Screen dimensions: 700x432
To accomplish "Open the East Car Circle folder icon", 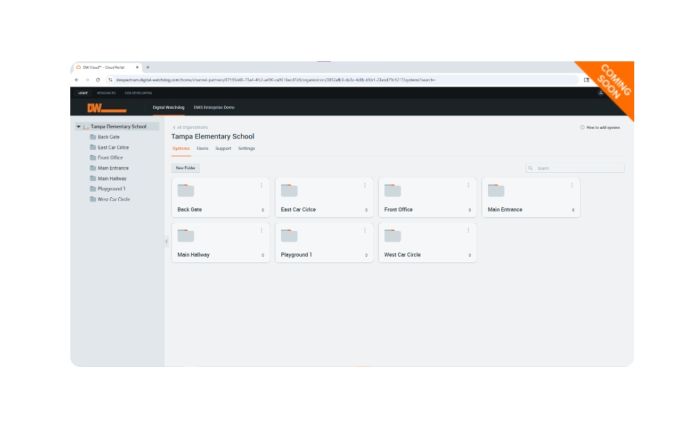I will pos(289,190).
